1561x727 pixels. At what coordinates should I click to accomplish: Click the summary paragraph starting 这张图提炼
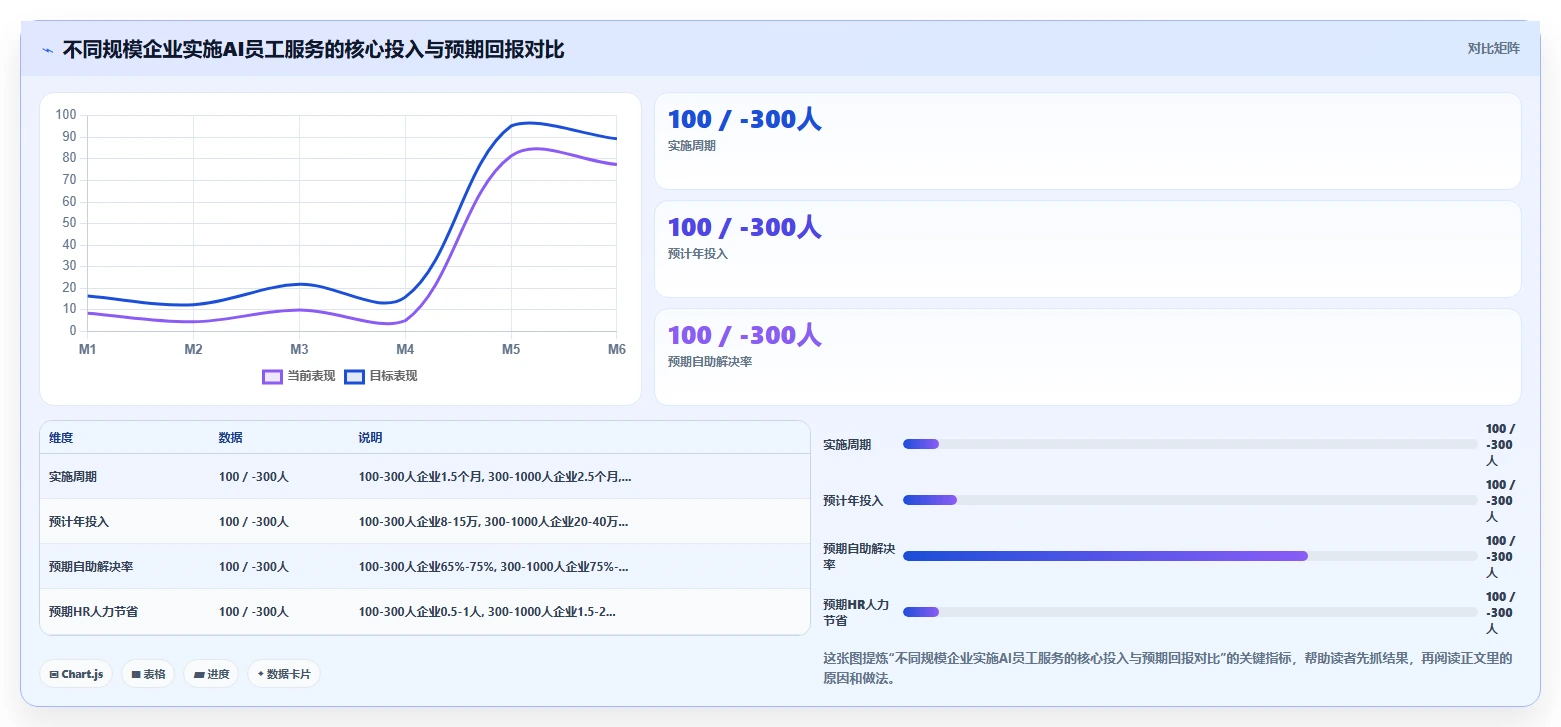pos(1167,669)
